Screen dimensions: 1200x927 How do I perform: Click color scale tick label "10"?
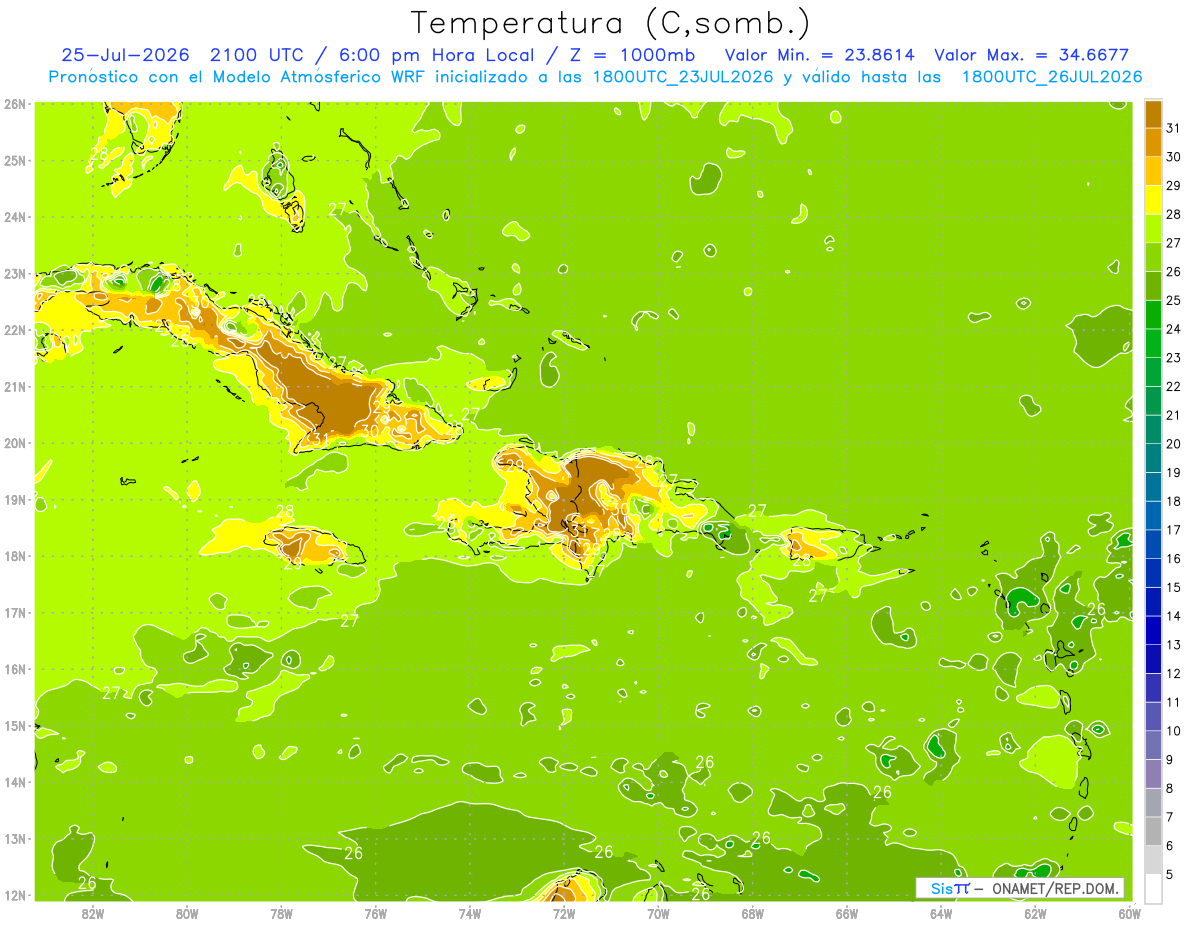tap(1173, 731)
